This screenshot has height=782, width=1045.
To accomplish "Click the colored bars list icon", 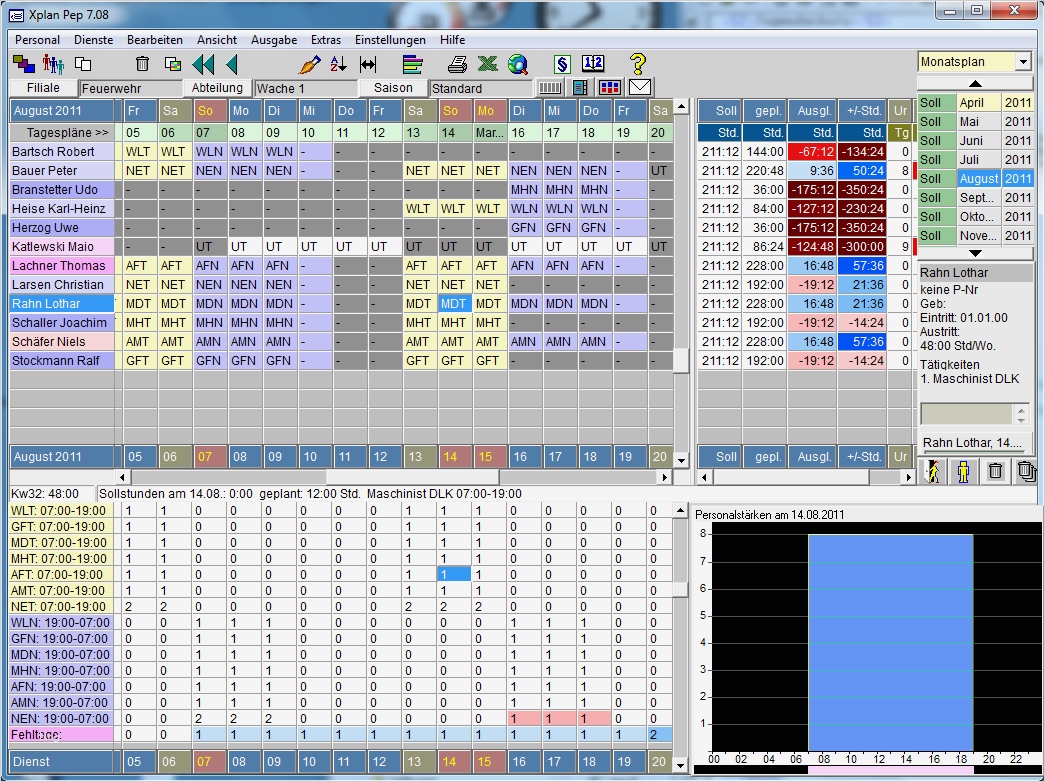I will point(413,64).
